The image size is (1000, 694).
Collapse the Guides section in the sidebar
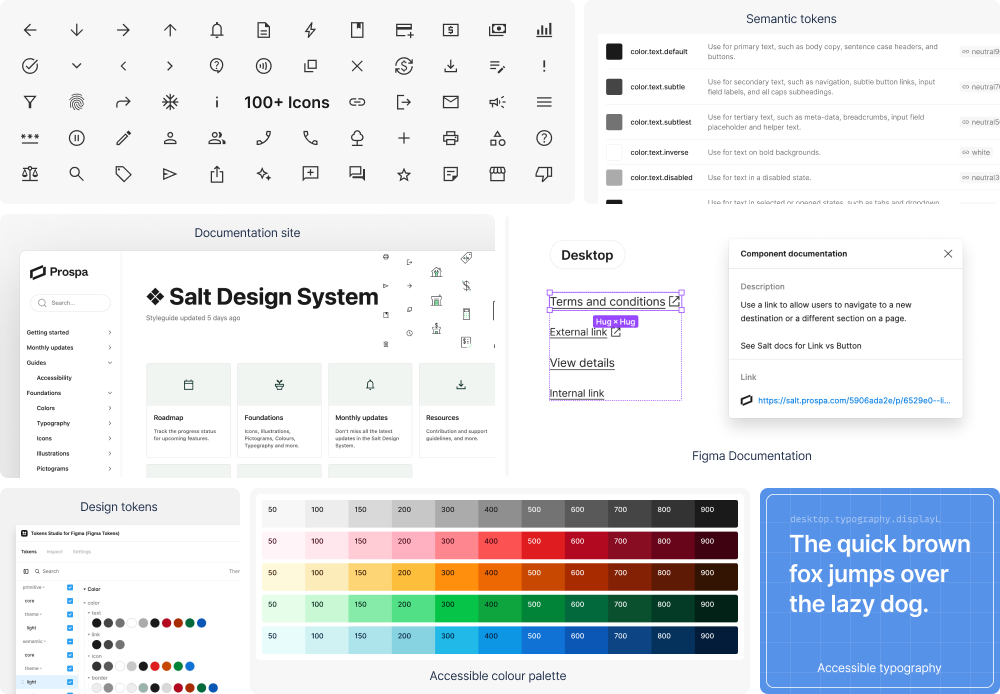pos(109,362)
